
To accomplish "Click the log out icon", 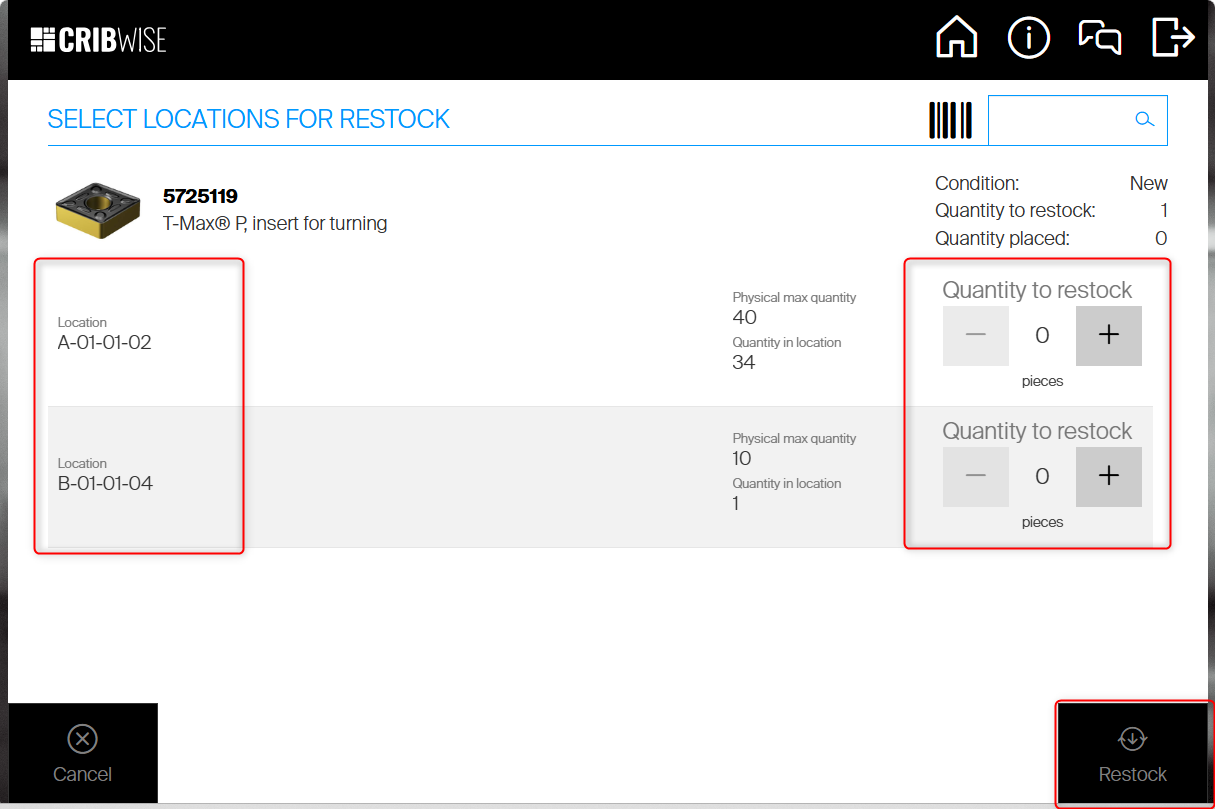I will tap(1173, 37).
